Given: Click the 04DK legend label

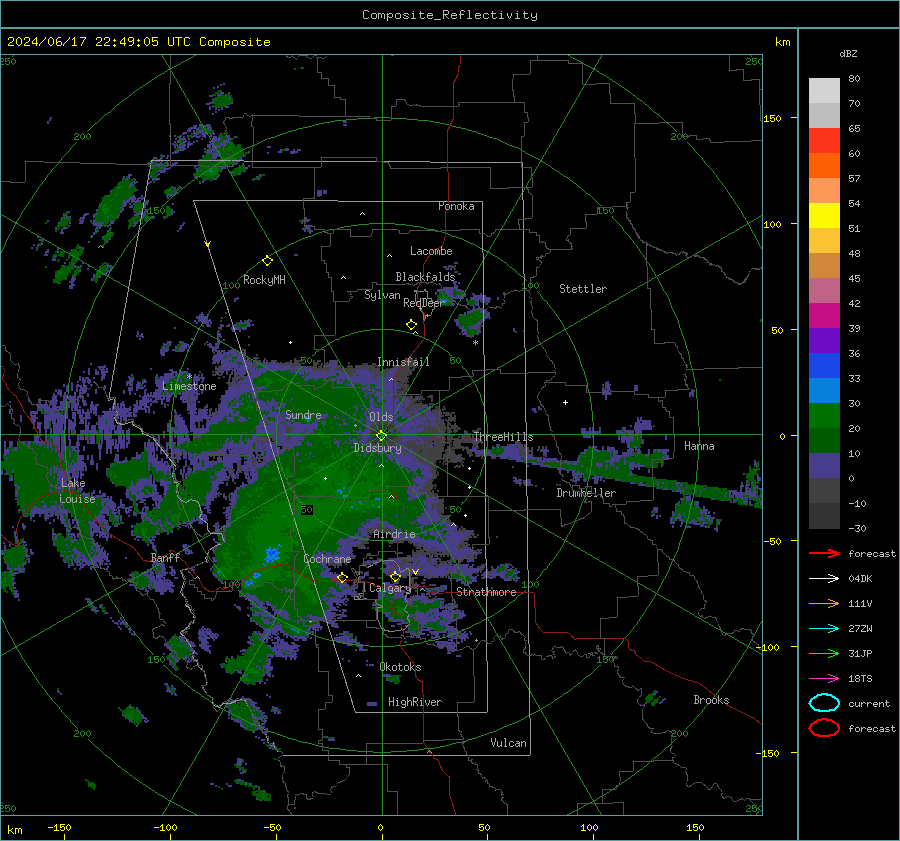Looking at the screenshot, I should 860,579.
